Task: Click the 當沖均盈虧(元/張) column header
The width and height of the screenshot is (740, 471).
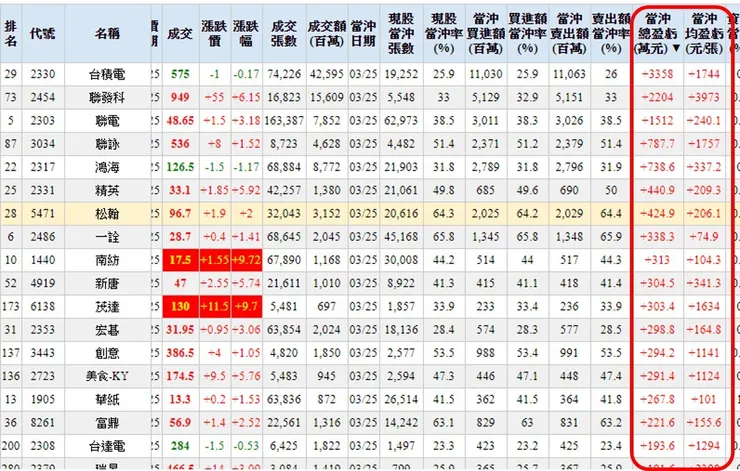Action: (x=704, y=34)
